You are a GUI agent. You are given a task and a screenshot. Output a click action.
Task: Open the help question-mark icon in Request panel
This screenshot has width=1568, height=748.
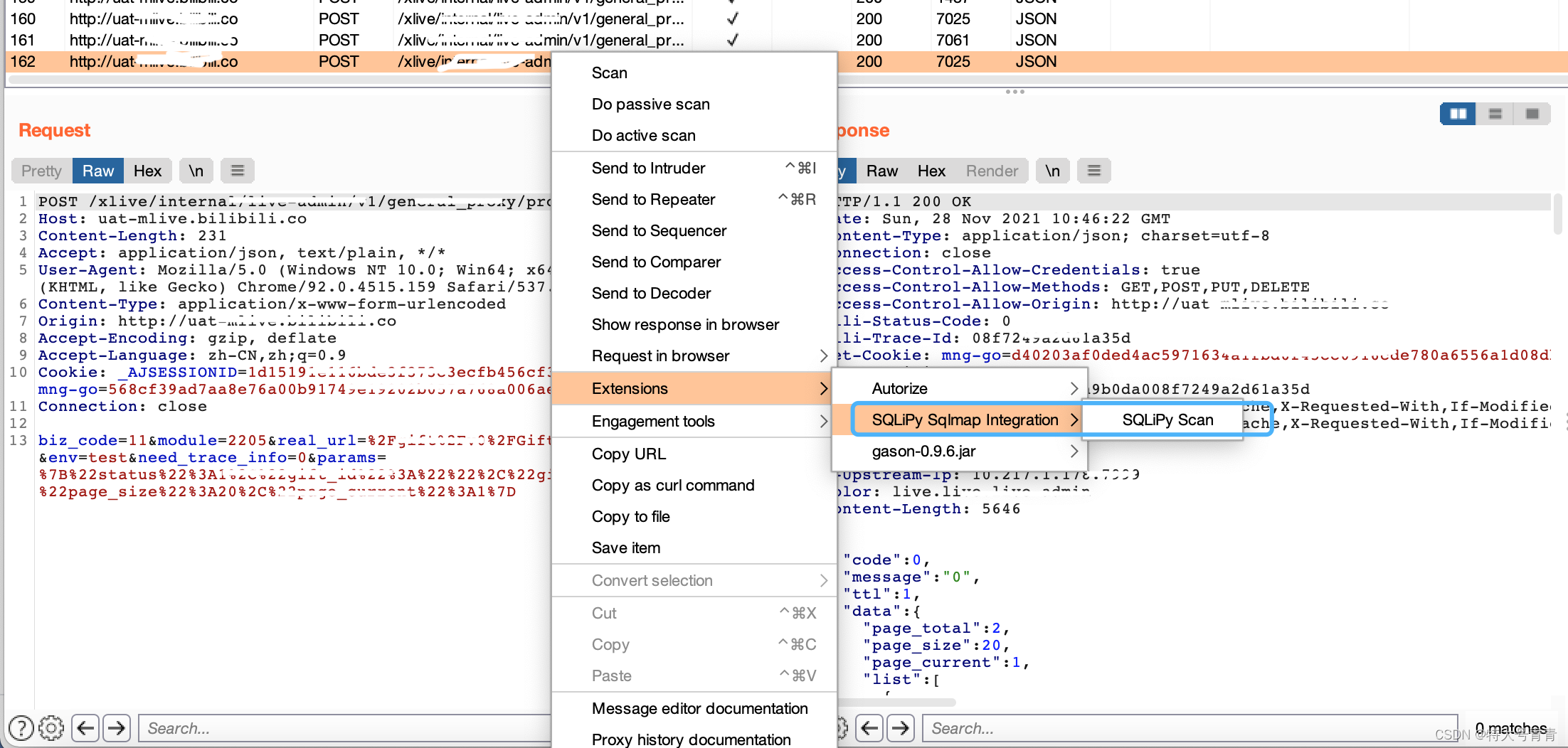tap(21, 728)
